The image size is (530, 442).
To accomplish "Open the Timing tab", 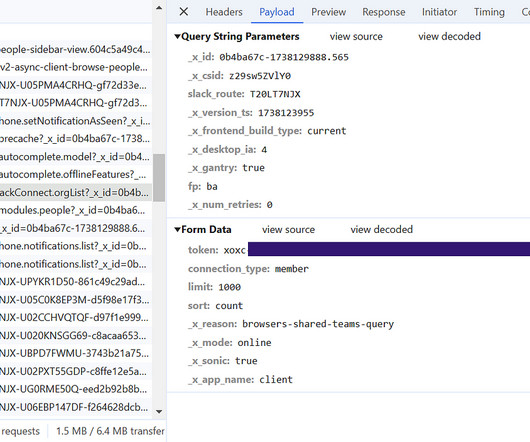I will [489, 12].
